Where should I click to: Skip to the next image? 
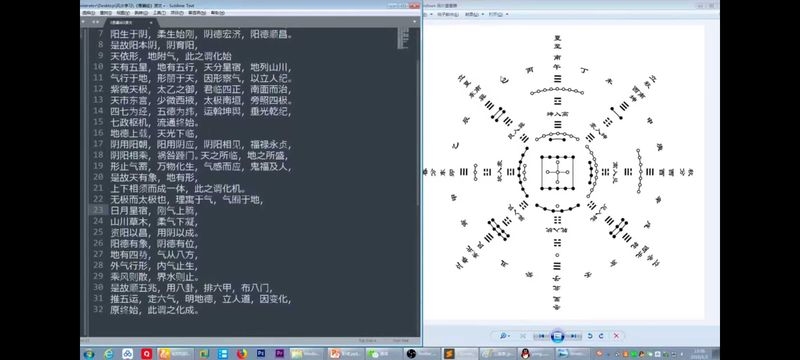click(x=573, y=336)
